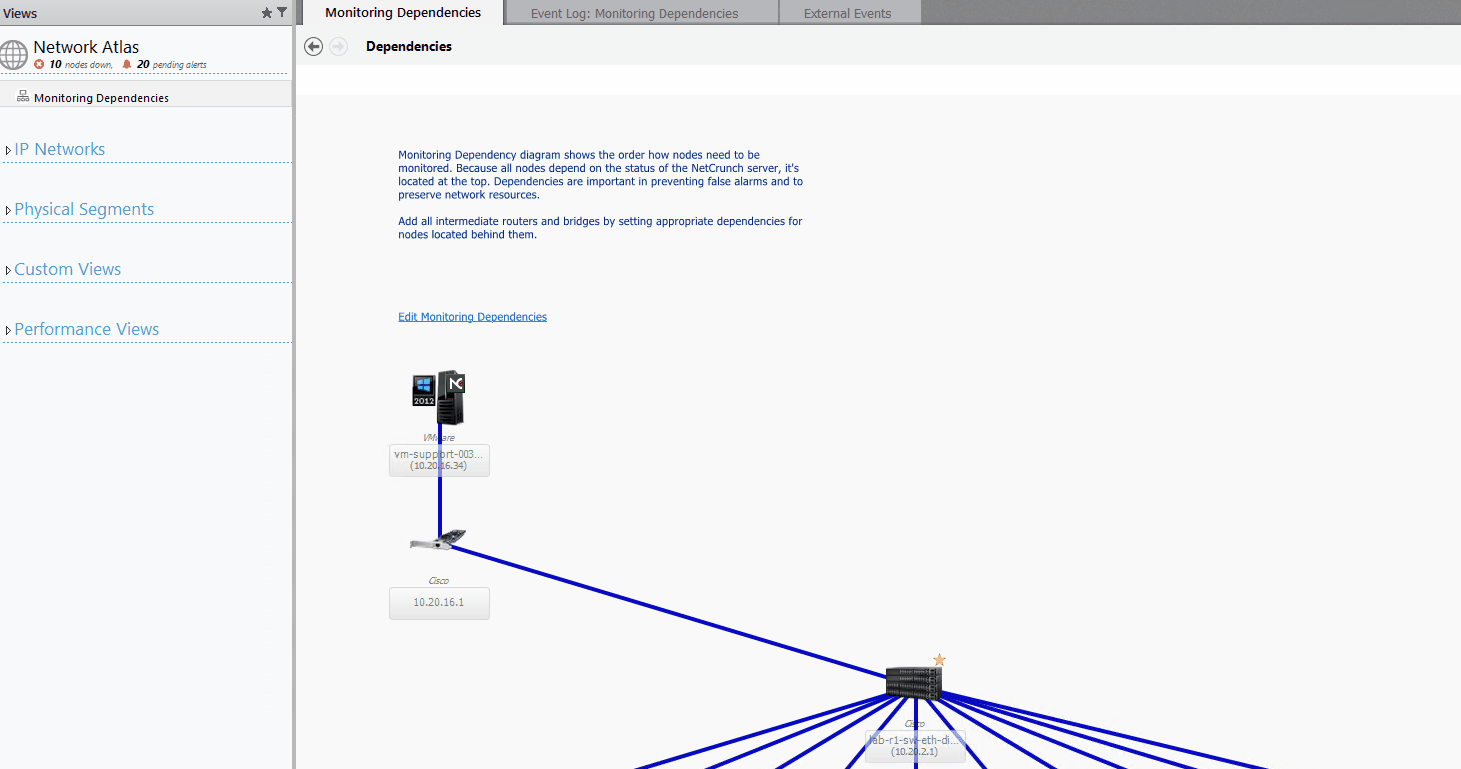This screenshot has width=1461, height=769.
Task: Click the 'VMware' vendor caption
Action: 438,437
